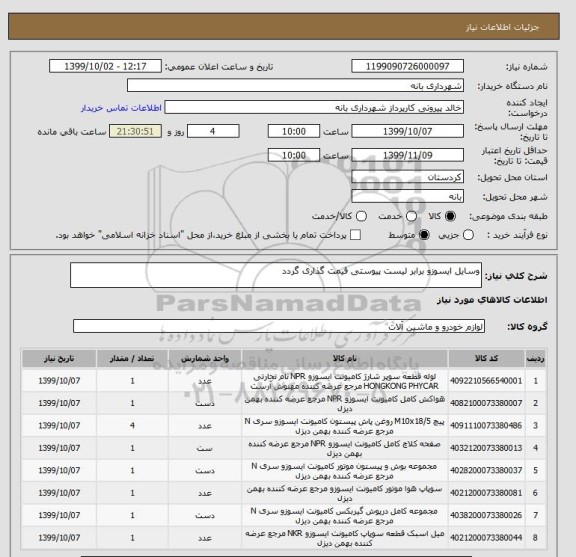
Task: Click the شماره نیاز field 1199090726000097
Action: [x=407, y=66]
